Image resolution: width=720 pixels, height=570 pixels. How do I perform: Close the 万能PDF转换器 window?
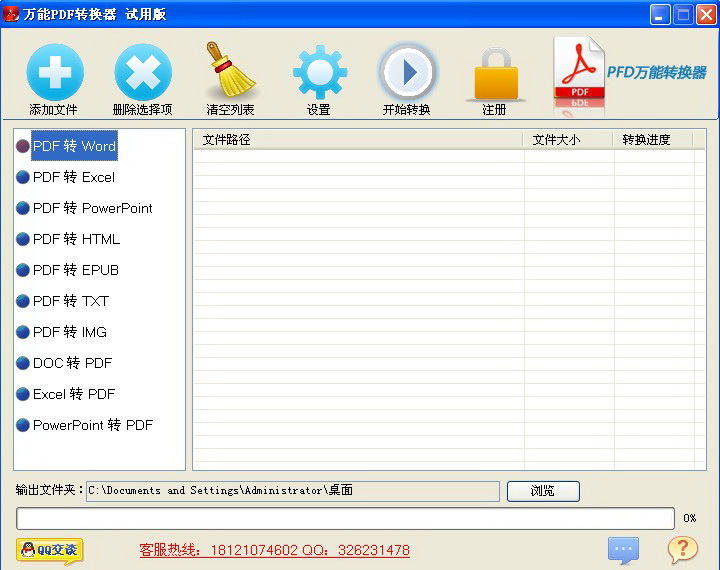706,15
